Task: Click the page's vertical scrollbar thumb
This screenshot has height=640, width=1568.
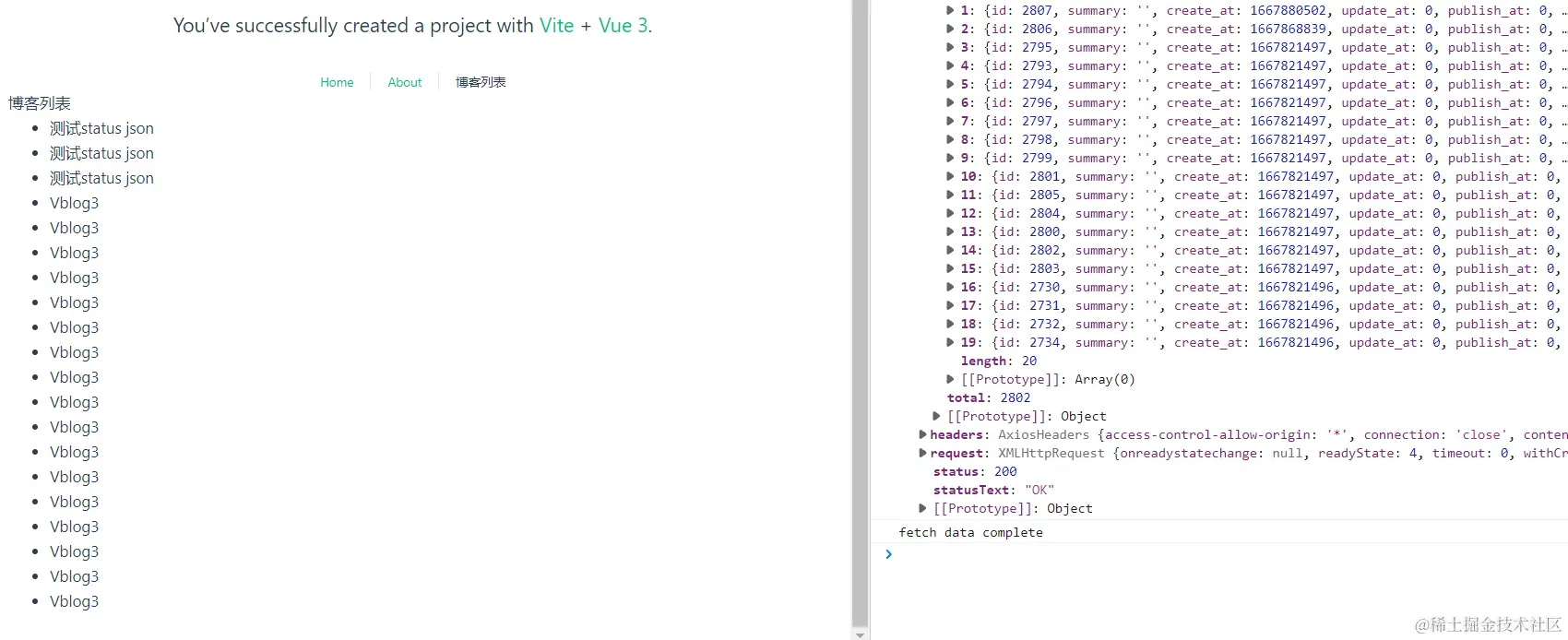Action: 860,313
